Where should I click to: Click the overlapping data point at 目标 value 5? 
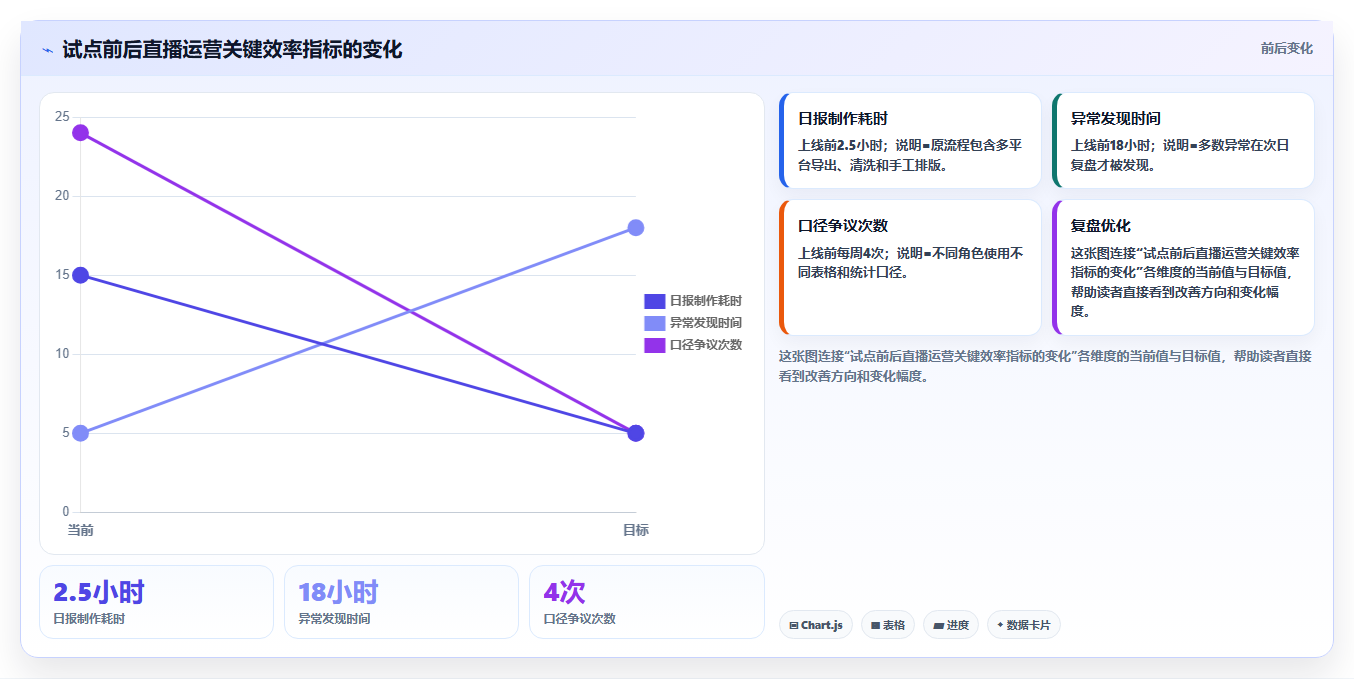click(x=636, y=433)
